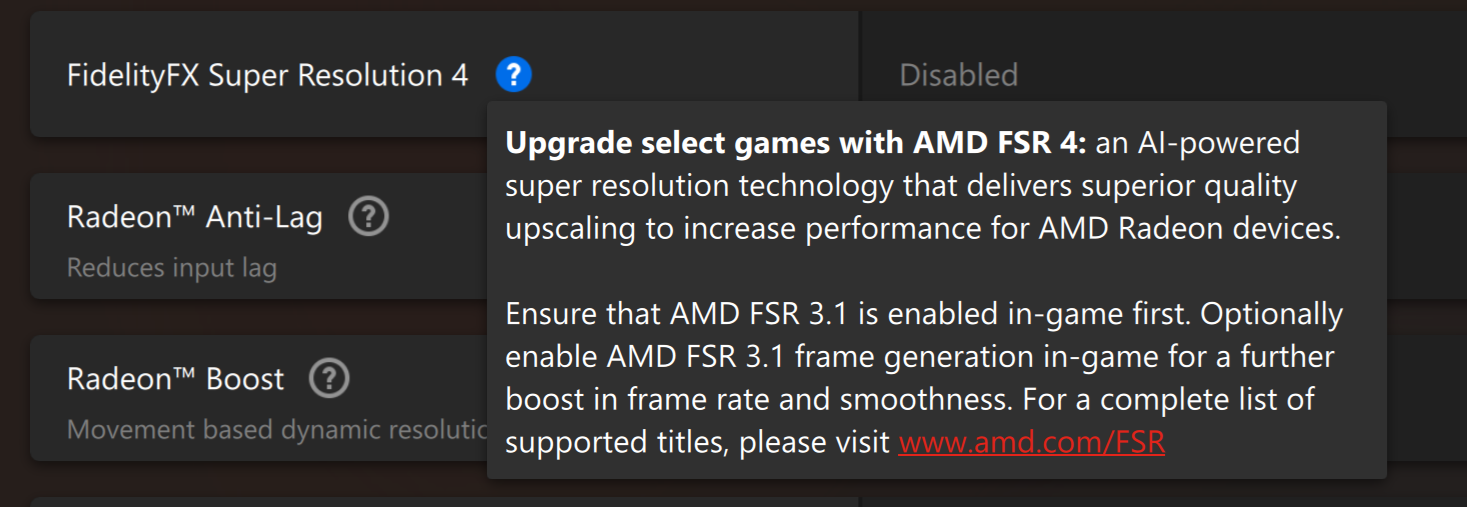Click Anti-Lag value panel right of tooltip
1467x507 pixels.
click(x=1427, y=236)
